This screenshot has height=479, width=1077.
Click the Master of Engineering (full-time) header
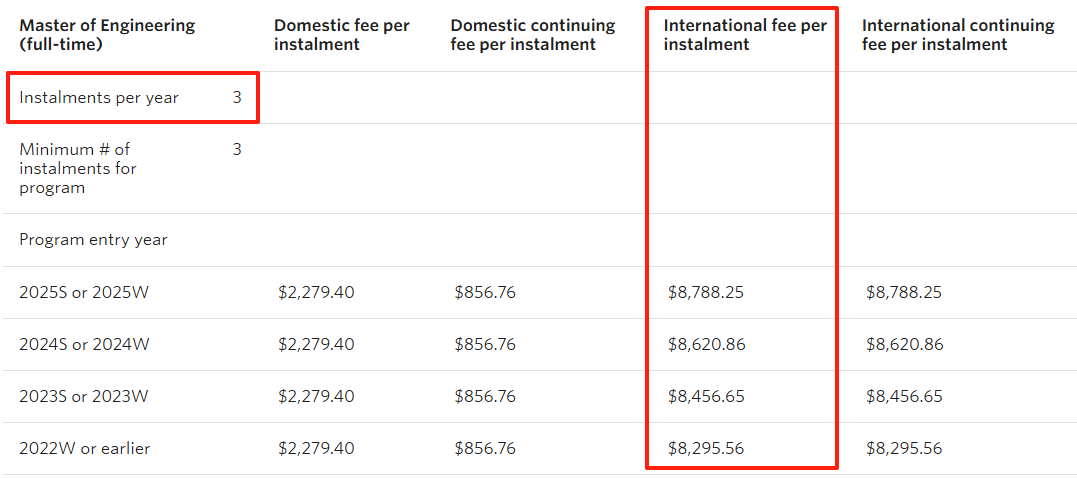107,35
